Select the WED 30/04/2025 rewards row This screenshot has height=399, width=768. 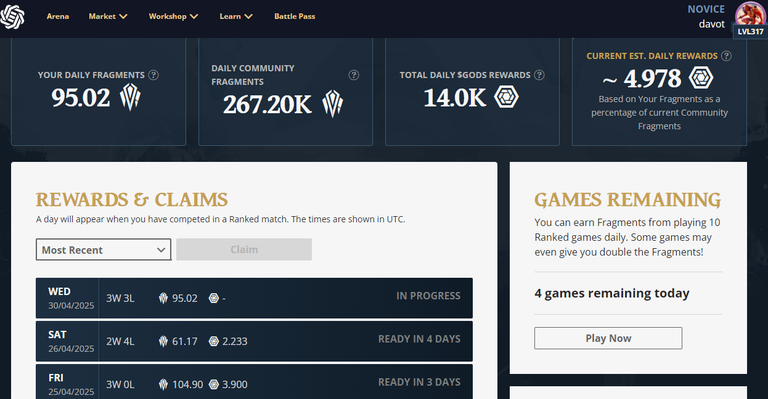coord(254,298)
